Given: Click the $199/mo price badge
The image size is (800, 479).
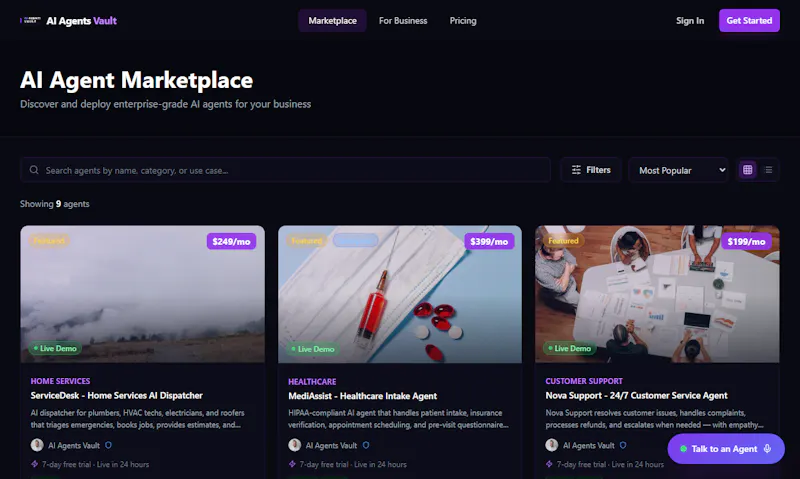Looking at the screenshot, I should coord(746,241).
